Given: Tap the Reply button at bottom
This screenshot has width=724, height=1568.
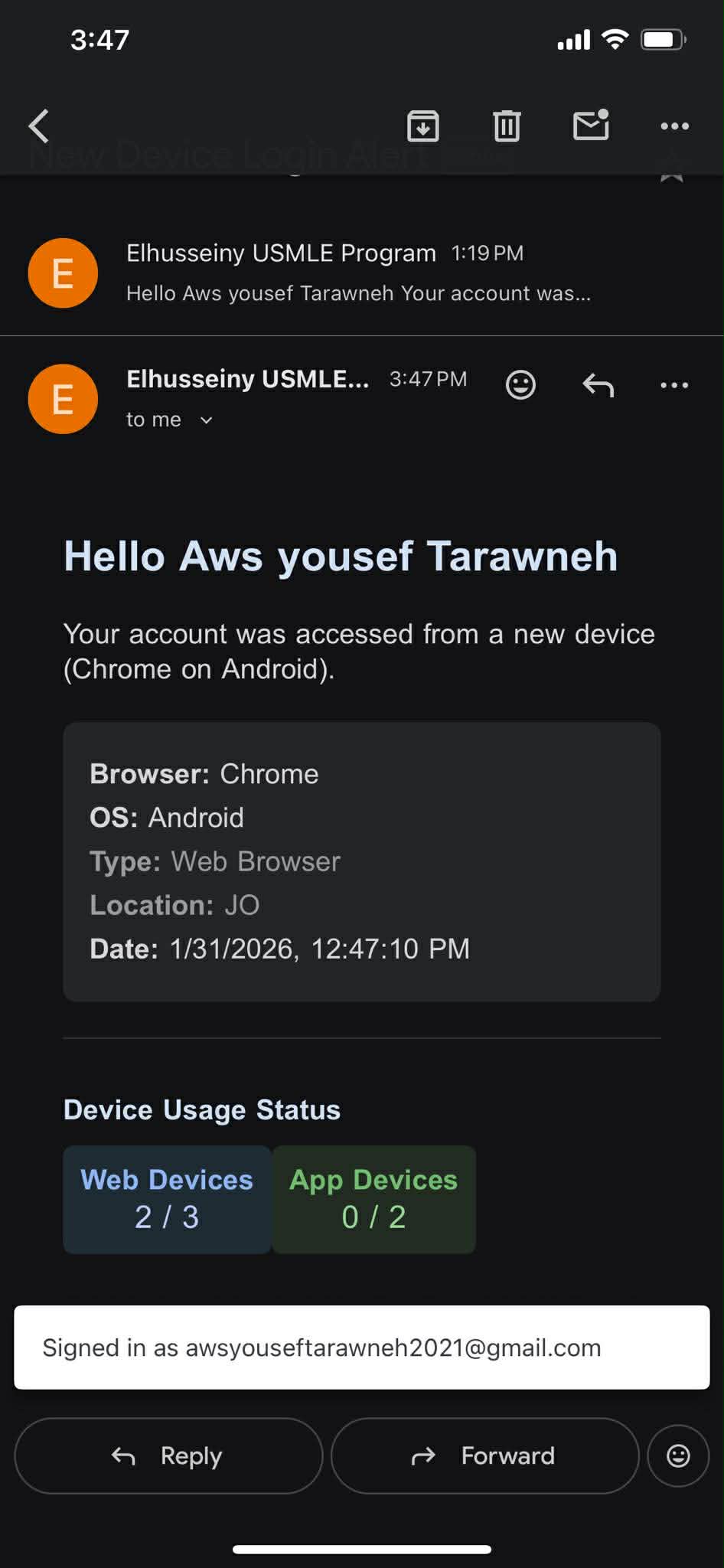Looking at the screenshot, I should click(168, 1455).
